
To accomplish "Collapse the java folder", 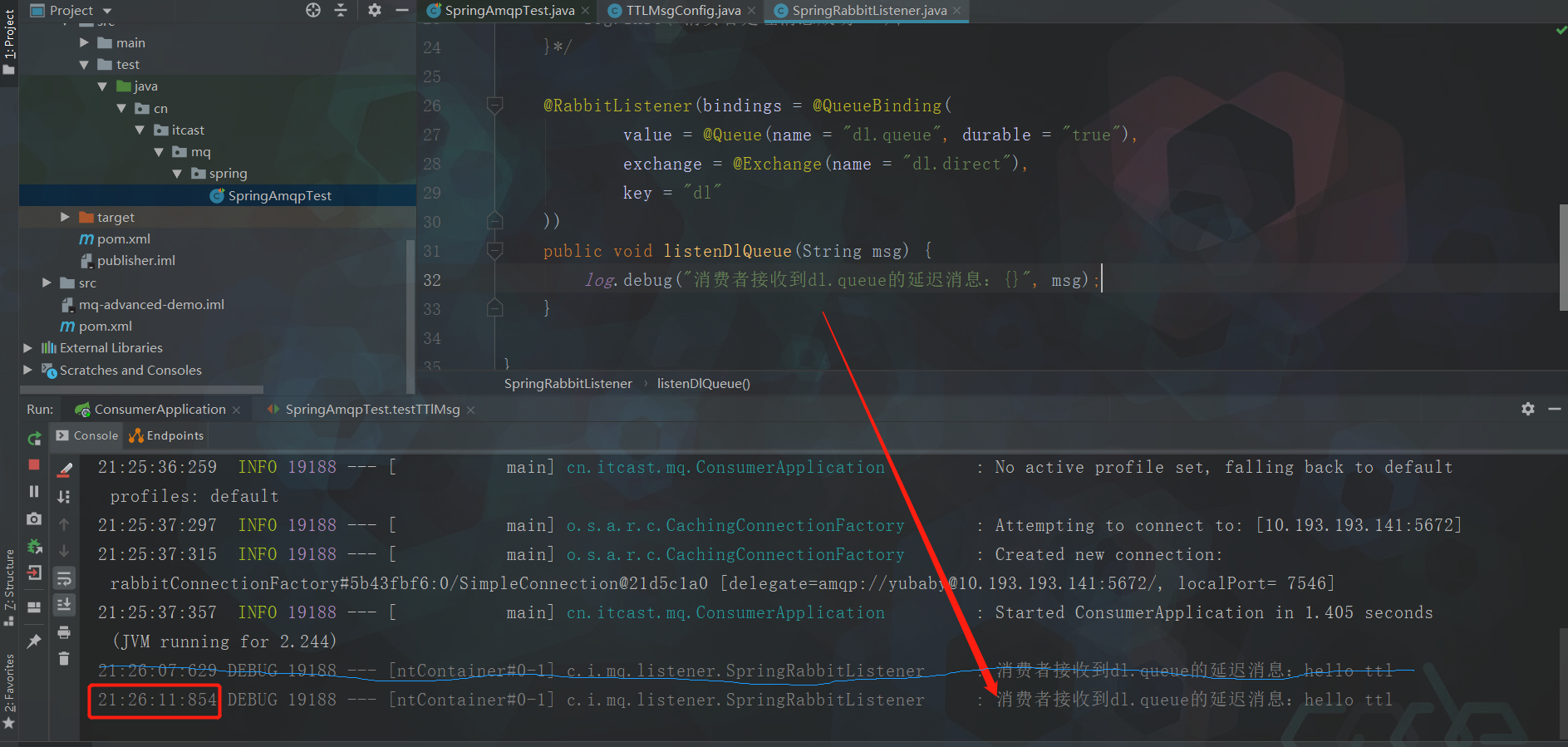I will pyautogui.click(x=102, y=86).
